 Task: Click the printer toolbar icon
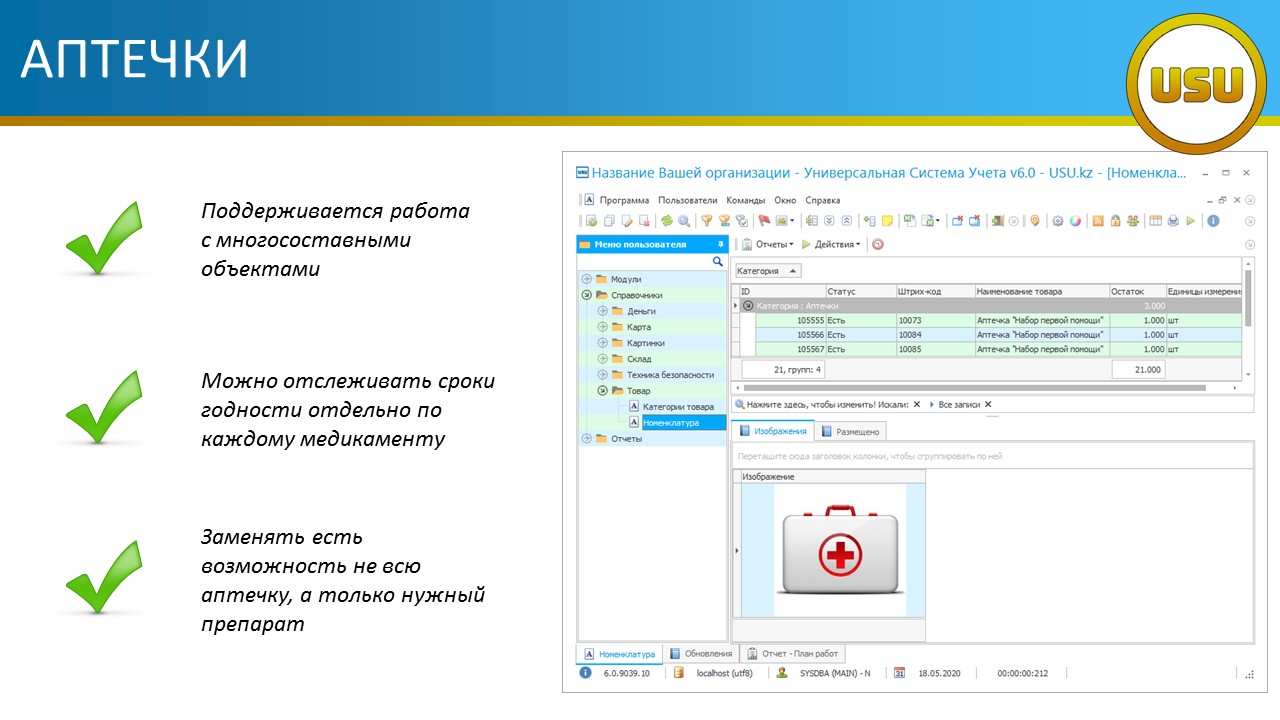pos(1173,221)
